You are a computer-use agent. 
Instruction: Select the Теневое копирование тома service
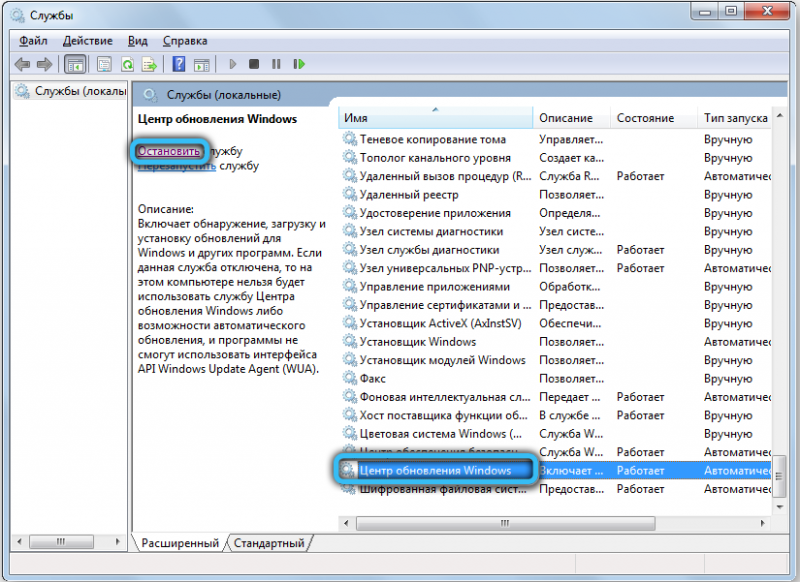tap(555, 139)
